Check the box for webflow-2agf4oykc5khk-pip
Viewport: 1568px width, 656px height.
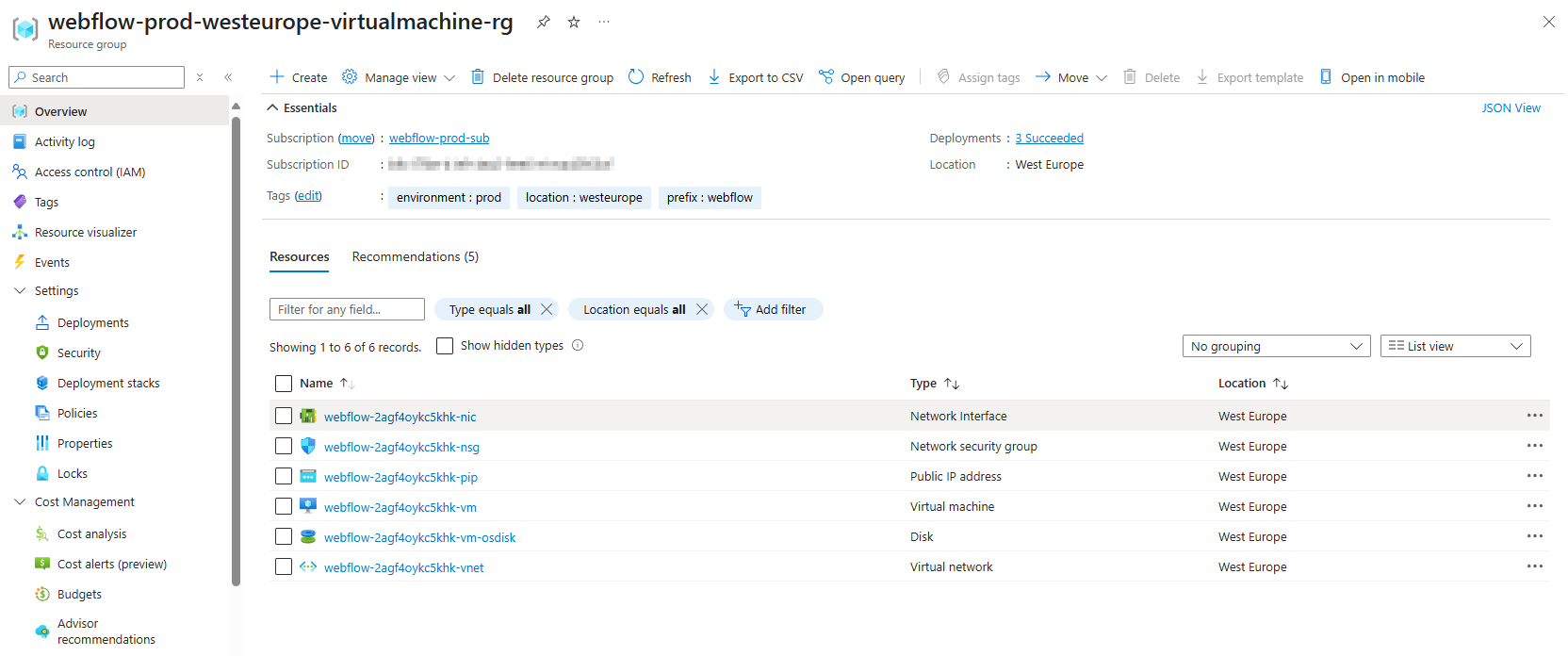point(284,476)
